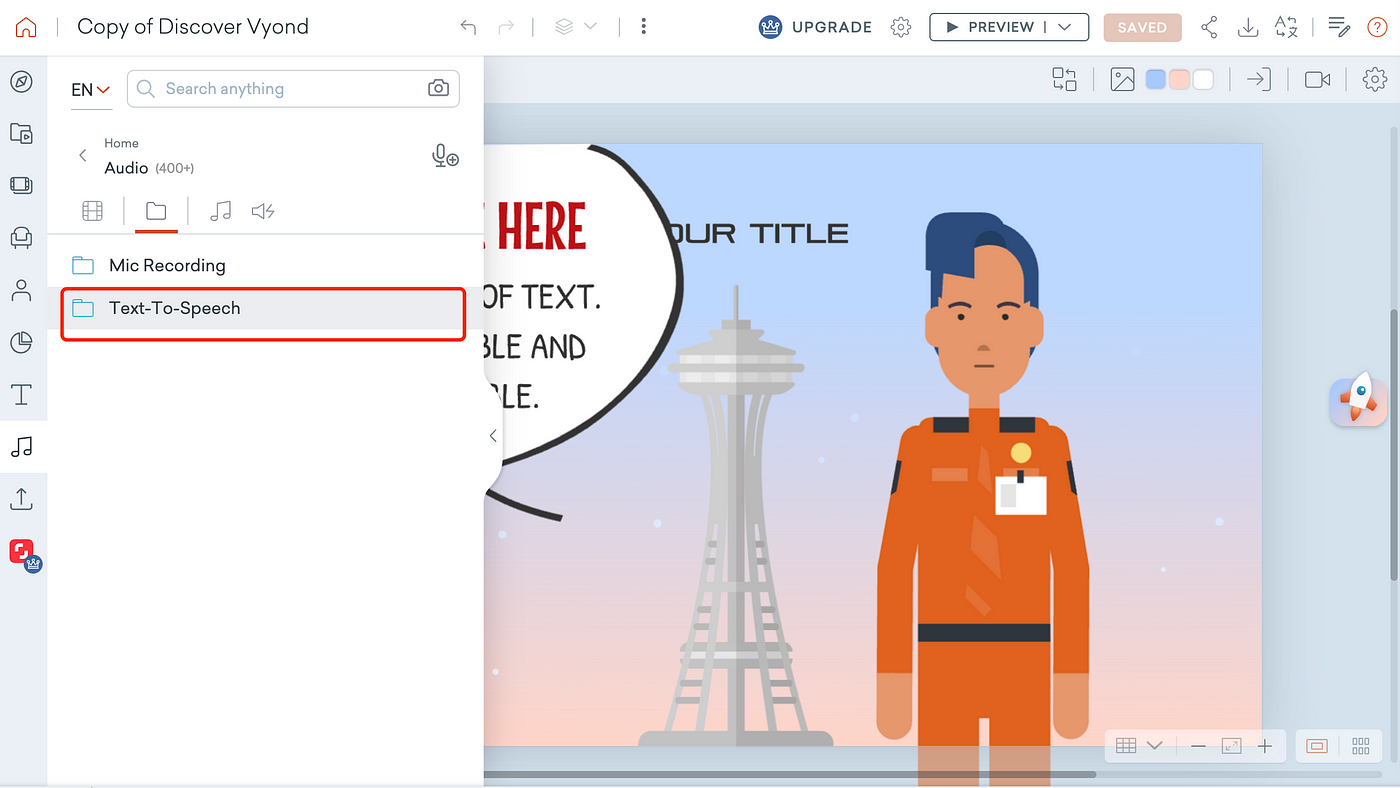This screenshot has height=788, width=1400.
Task: Launch the rocket assistant widget
Action: 1358,400
